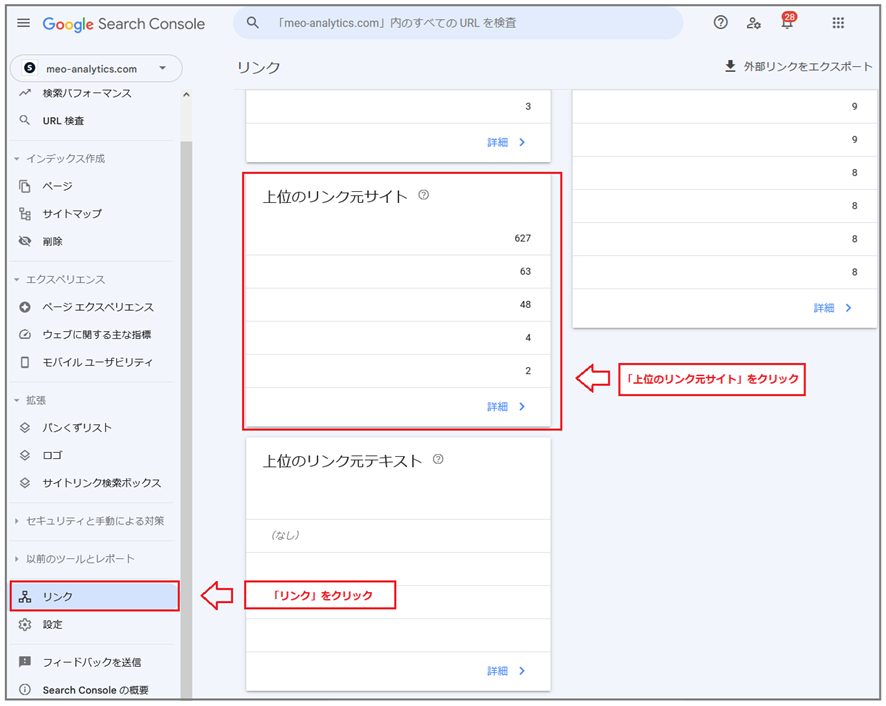Click the リンク page heading
This screenshot has width=886, height=706.
(259, 68)
